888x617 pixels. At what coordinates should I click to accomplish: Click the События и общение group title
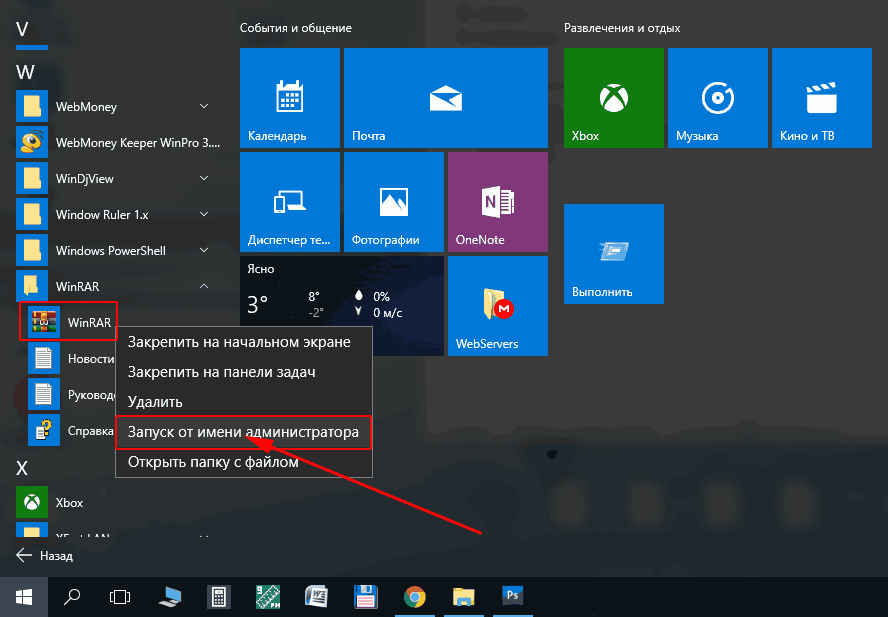[296, 28]
